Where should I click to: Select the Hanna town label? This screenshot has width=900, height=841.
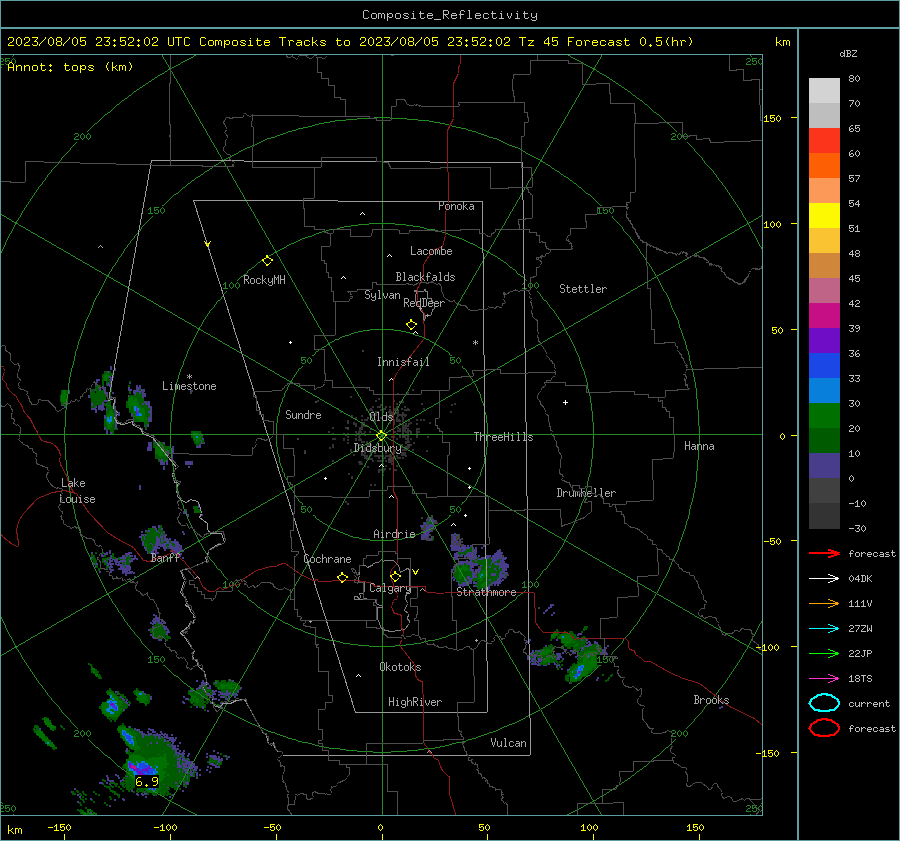pos(699,446)
